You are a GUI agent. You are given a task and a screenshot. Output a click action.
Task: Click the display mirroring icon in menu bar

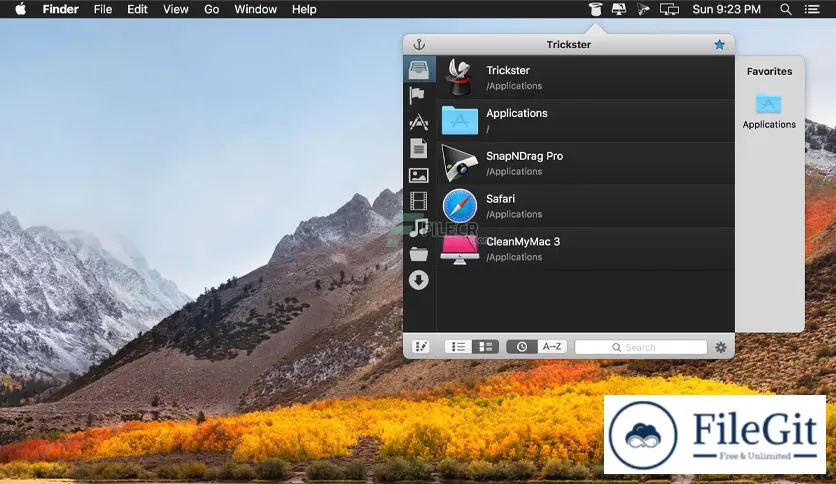coord(669,9)
